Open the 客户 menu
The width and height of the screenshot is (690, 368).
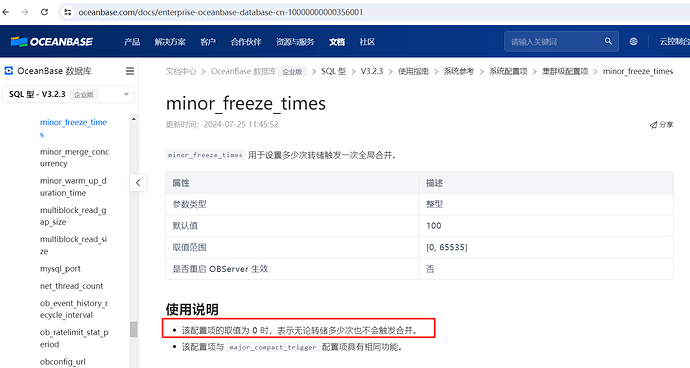(x=208, y=42)
